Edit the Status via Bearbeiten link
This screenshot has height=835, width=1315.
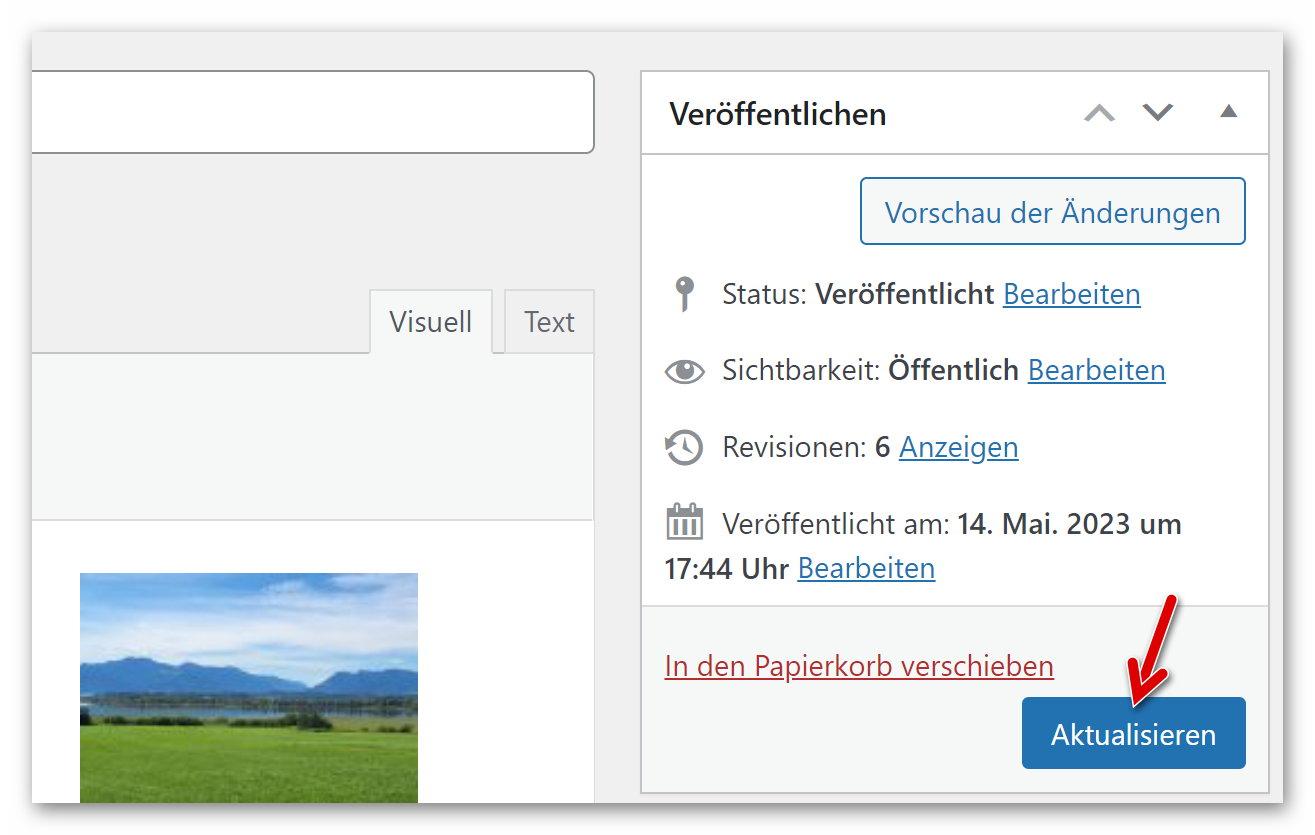pos(1071,294)
